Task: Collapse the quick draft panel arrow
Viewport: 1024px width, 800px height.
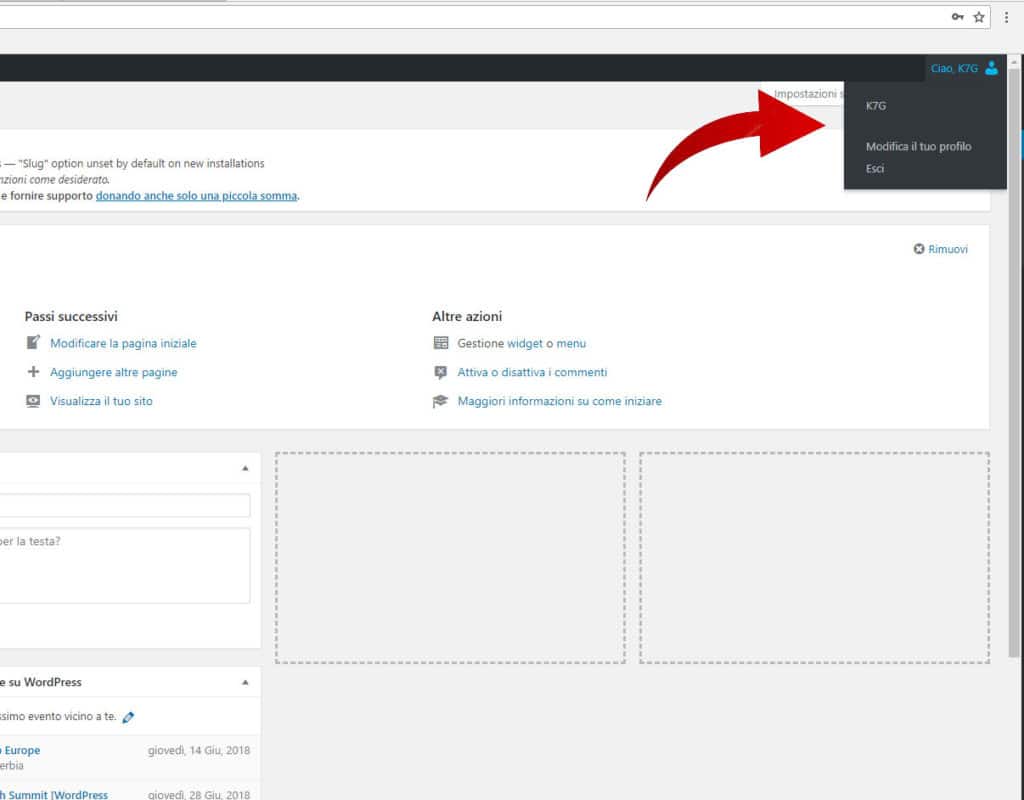Action: click(245, 468)
